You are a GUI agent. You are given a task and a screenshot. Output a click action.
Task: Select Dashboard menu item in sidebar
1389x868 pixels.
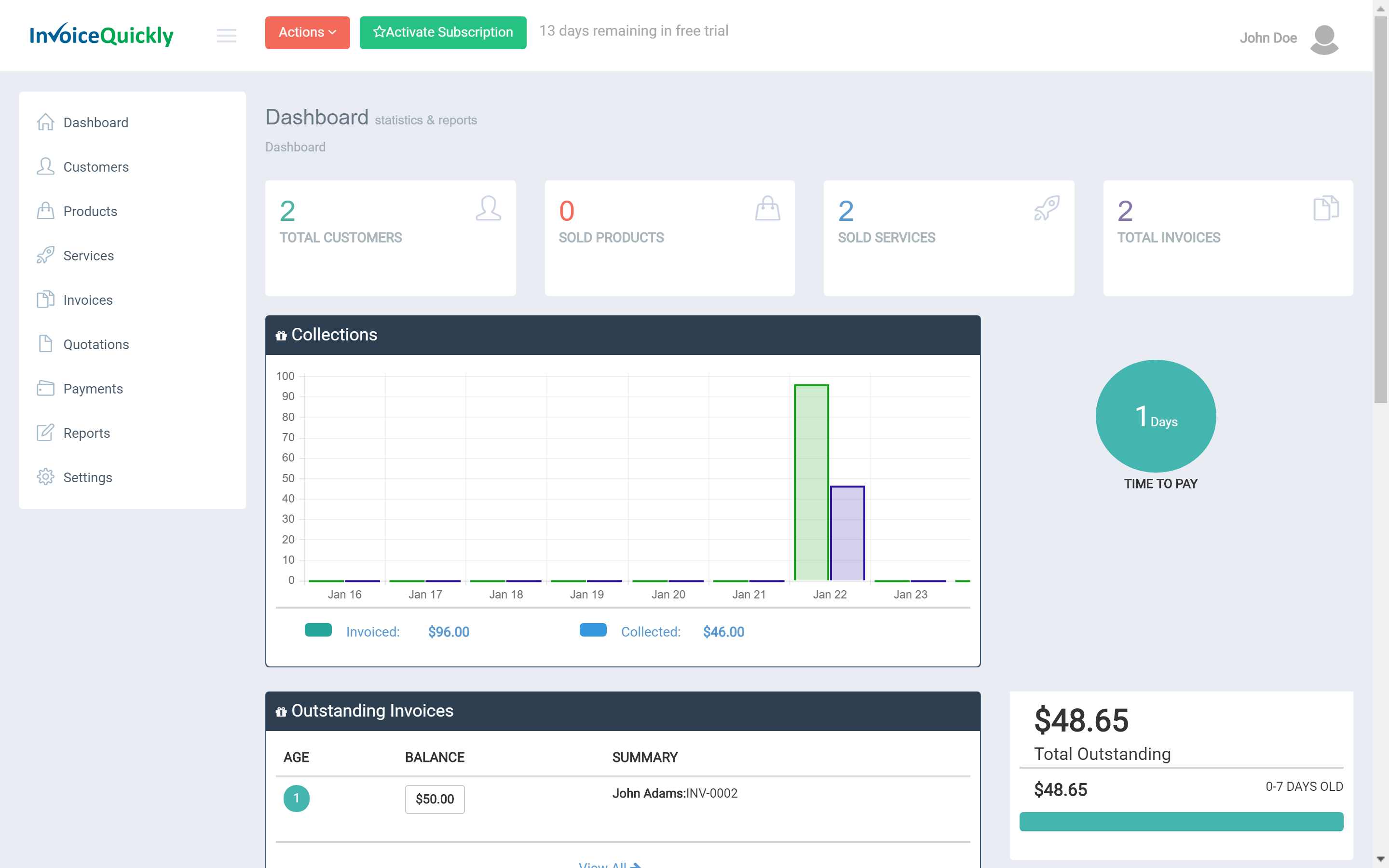coord(96,123)
